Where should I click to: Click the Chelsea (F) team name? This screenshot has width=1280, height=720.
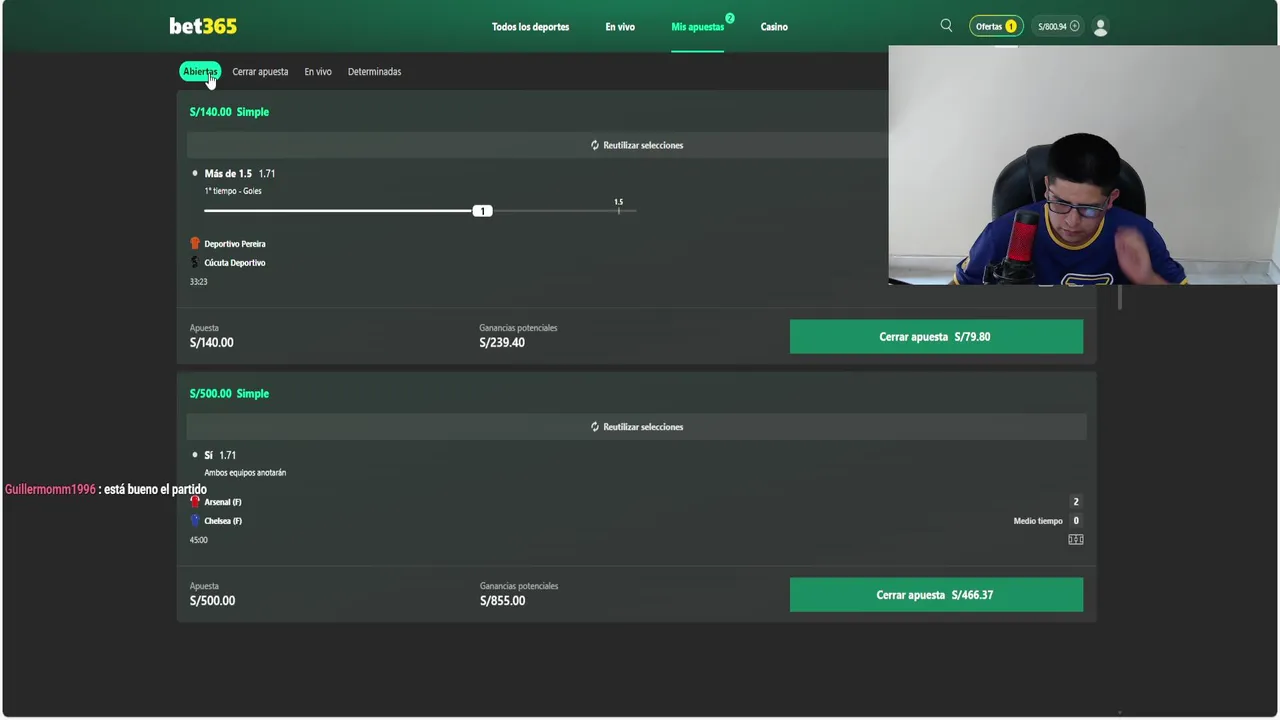(223, 521)
